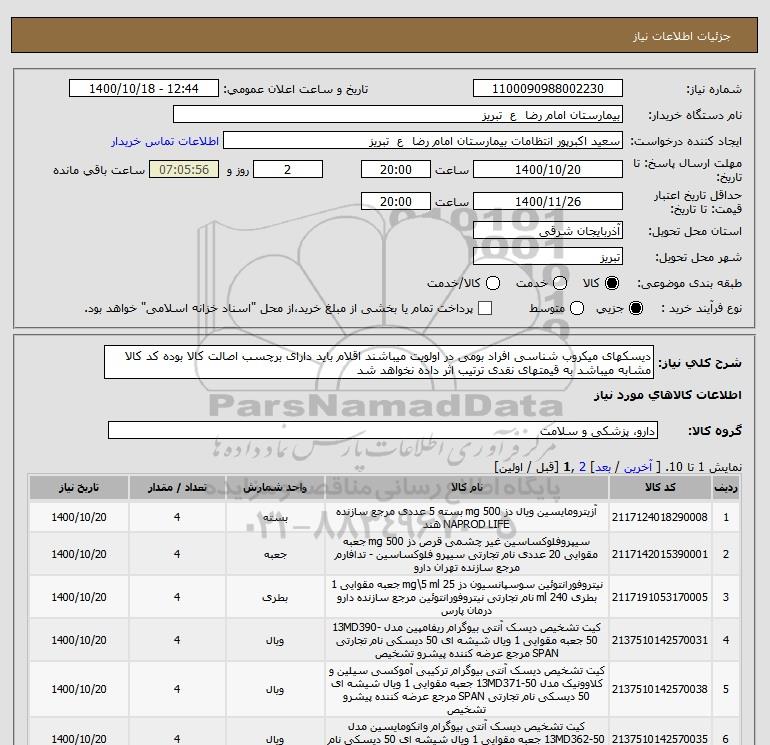Click the rifampin disc 13MD390 item name
This screenshot has height=745, width=770.
pyautogui.click(x=467, y=640)
